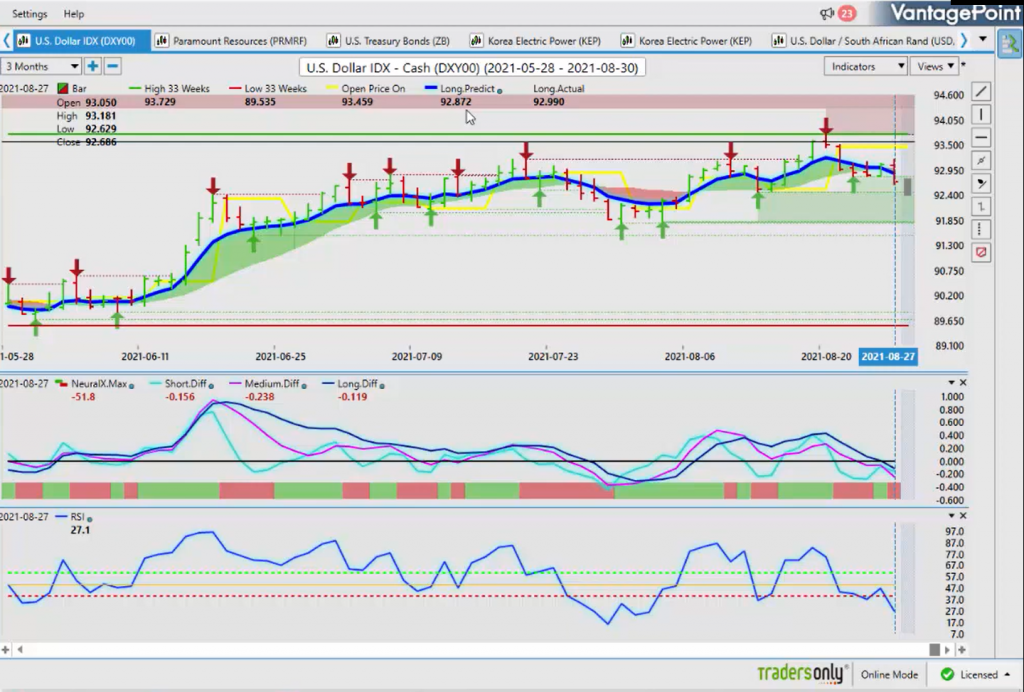The width and height of the screenshot is (1024, 692).
Task: Click the plus icon at the bottom-right scrollbar end
Action: click(x=962, y=650)
